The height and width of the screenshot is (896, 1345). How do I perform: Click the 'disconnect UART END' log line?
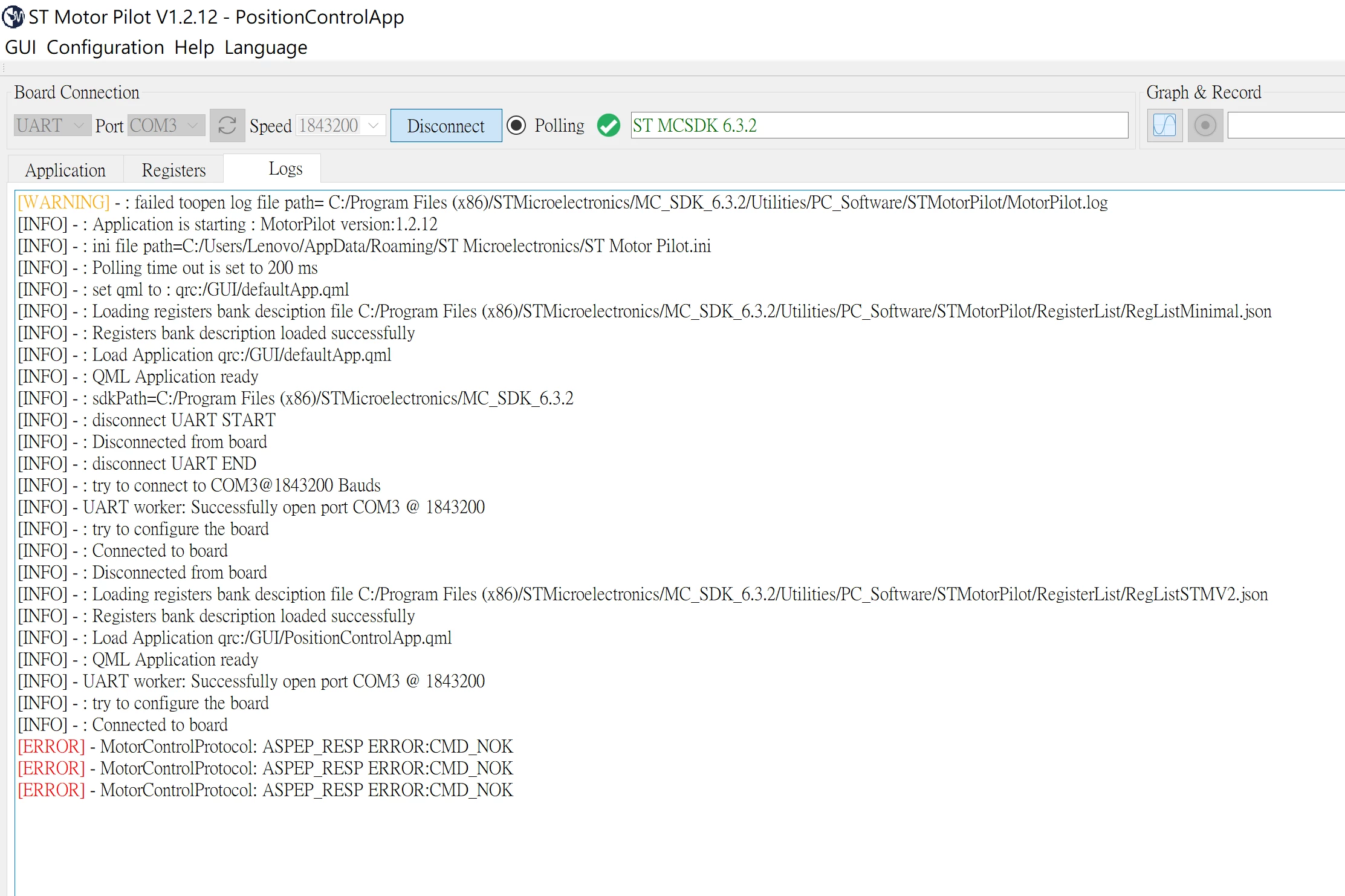[137, 464]
